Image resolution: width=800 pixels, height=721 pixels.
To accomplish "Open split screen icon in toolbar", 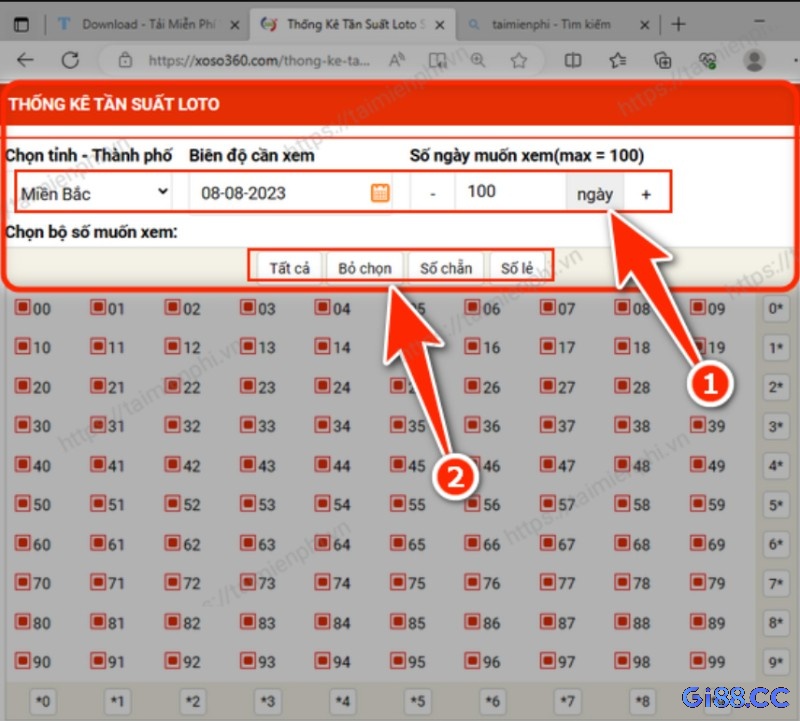I will click(x=572, y=60).
